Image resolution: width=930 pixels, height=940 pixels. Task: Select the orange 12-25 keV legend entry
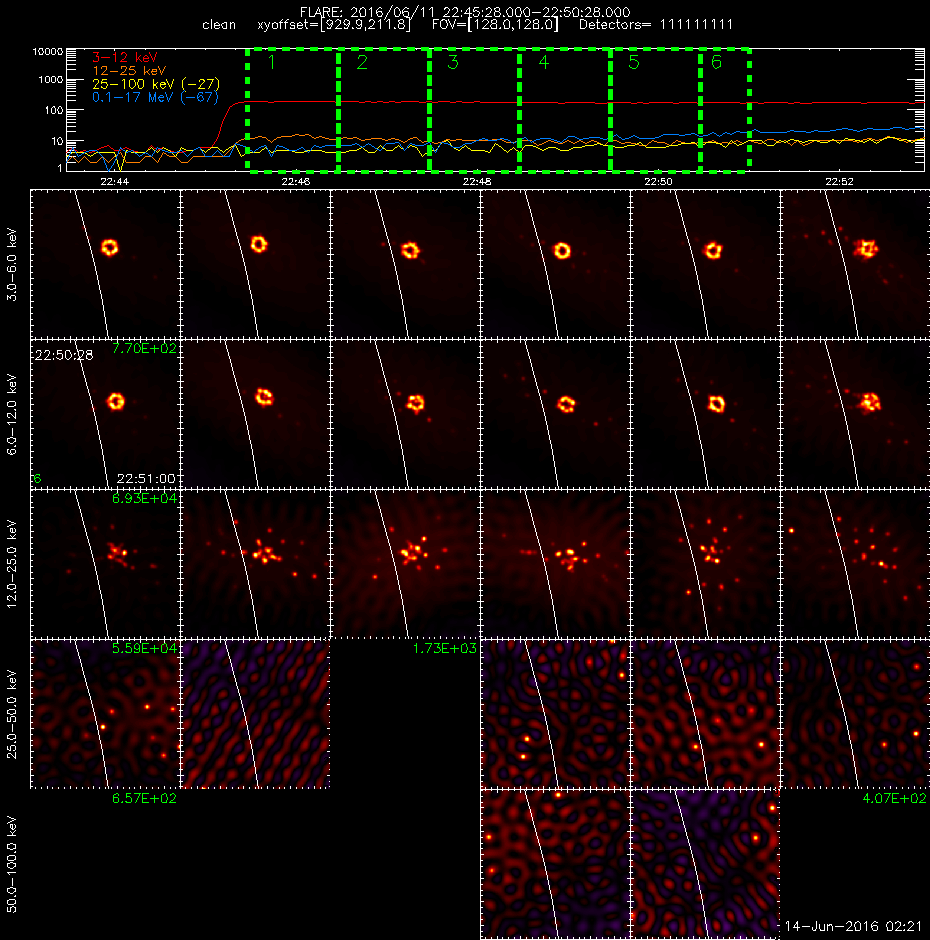point(129,71)
